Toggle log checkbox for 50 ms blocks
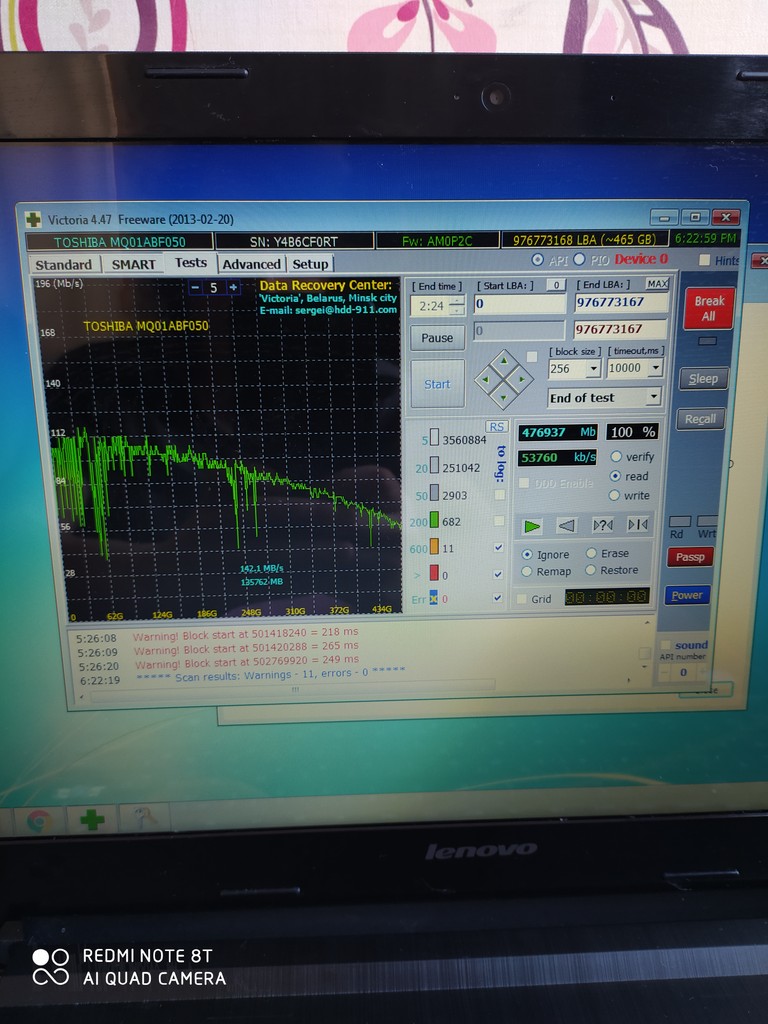The image size is (768, 1024). coord(500,494)
